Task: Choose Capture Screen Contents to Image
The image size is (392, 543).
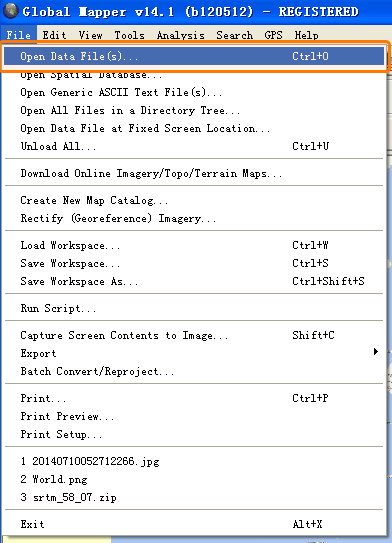Action: (194, 336)
